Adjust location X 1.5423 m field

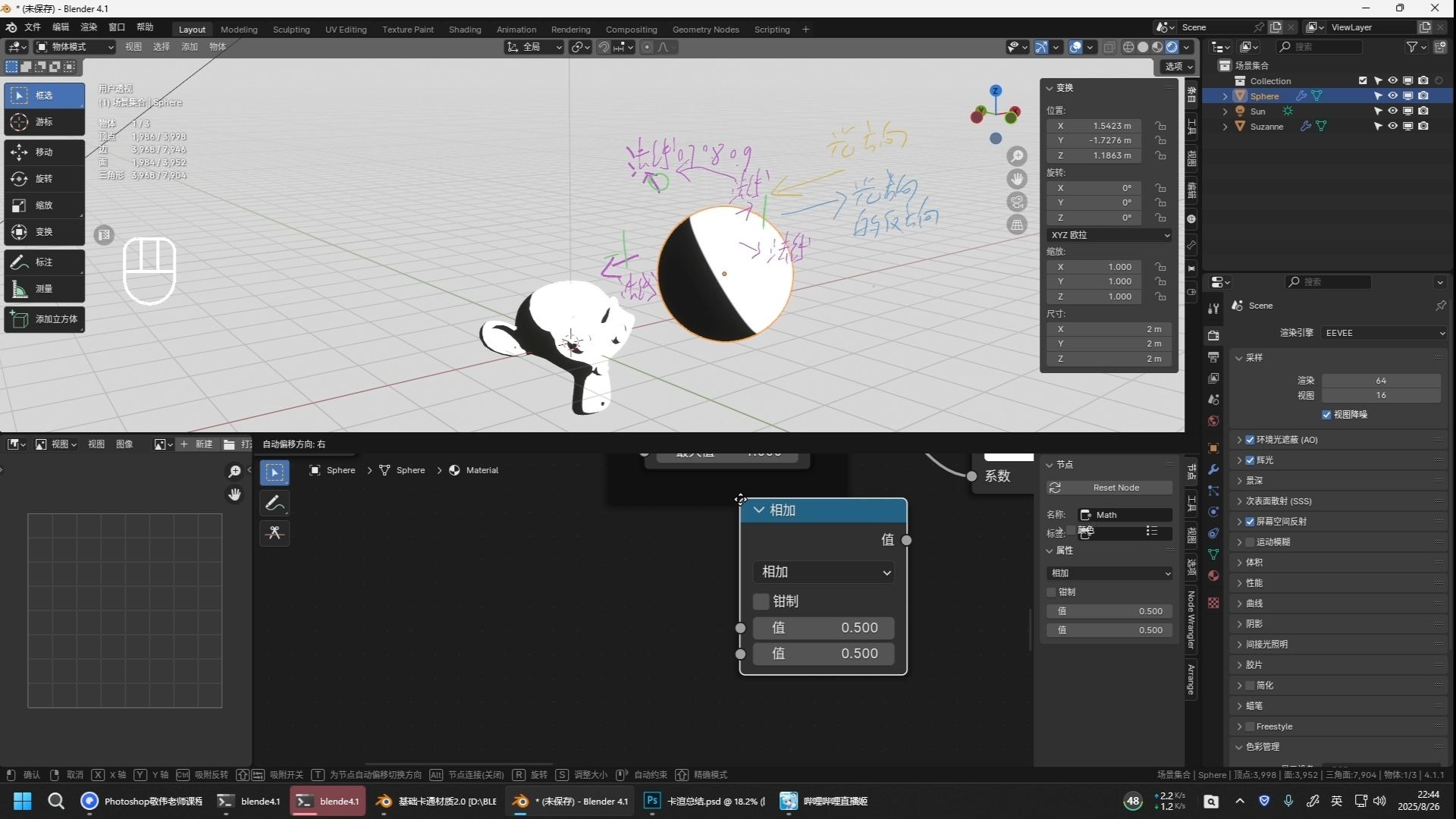1094,126
